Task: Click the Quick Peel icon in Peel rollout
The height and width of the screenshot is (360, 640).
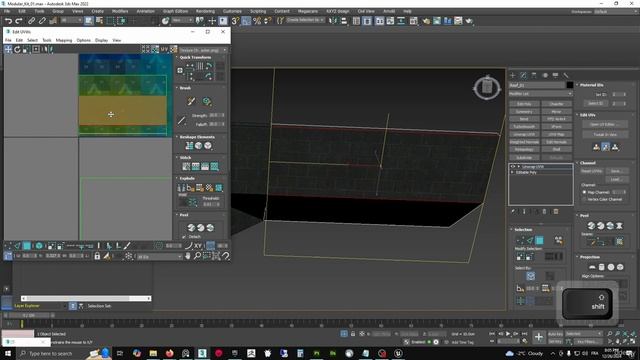Action: pos(591,225)
